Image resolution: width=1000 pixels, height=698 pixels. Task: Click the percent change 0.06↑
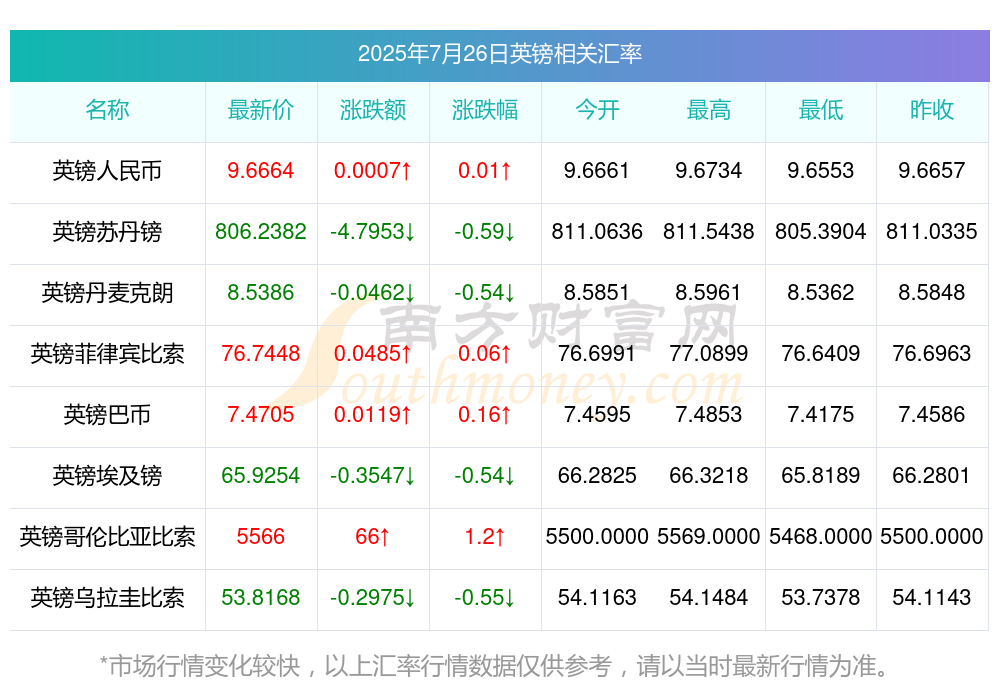(x=485, y=353)
